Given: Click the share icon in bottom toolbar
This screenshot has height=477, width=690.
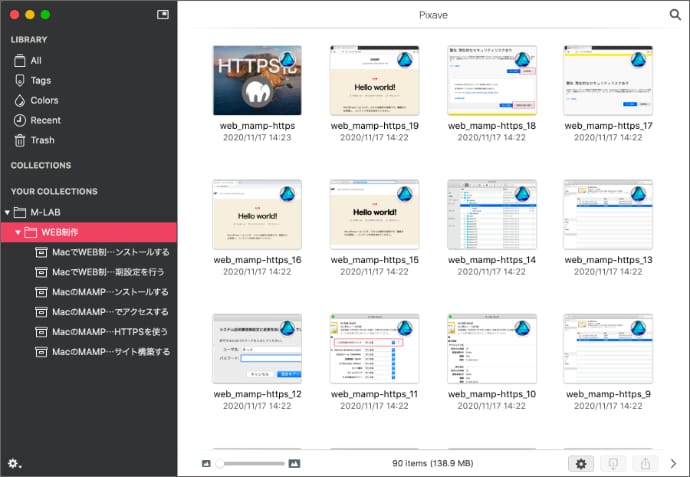Looking at the screenshot, I should [x=646, y=463].
